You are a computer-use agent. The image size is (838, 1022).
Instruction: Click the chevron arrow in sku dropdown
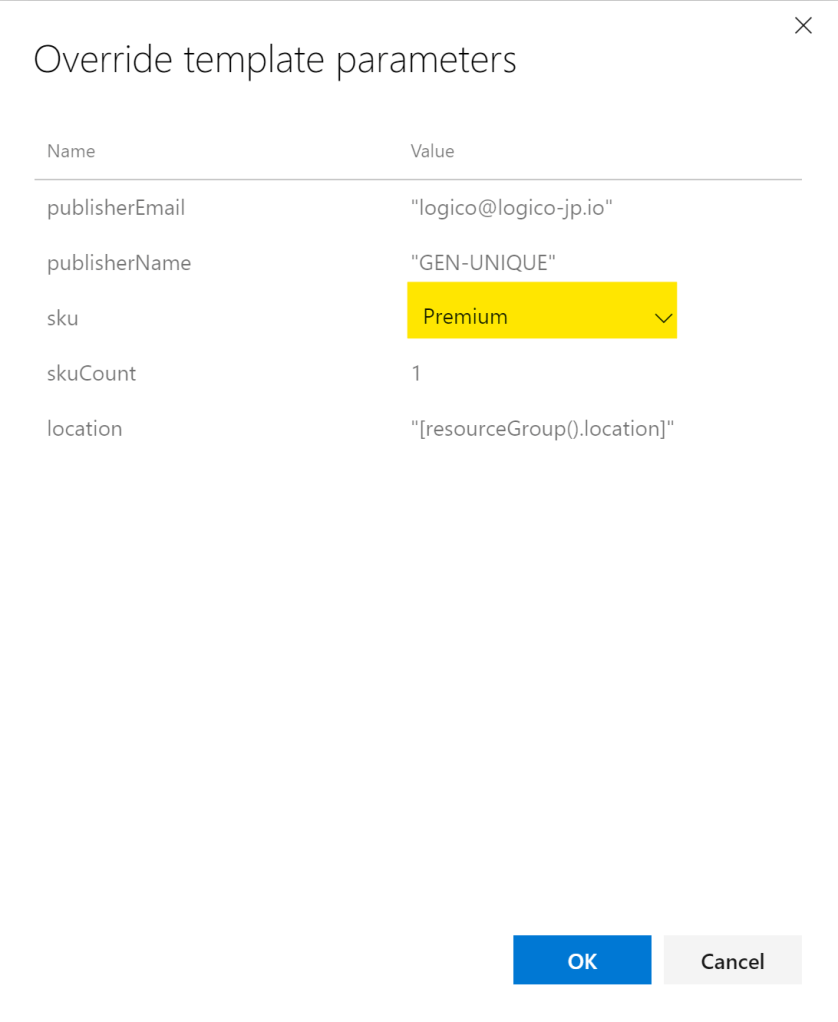coord(663,318)
